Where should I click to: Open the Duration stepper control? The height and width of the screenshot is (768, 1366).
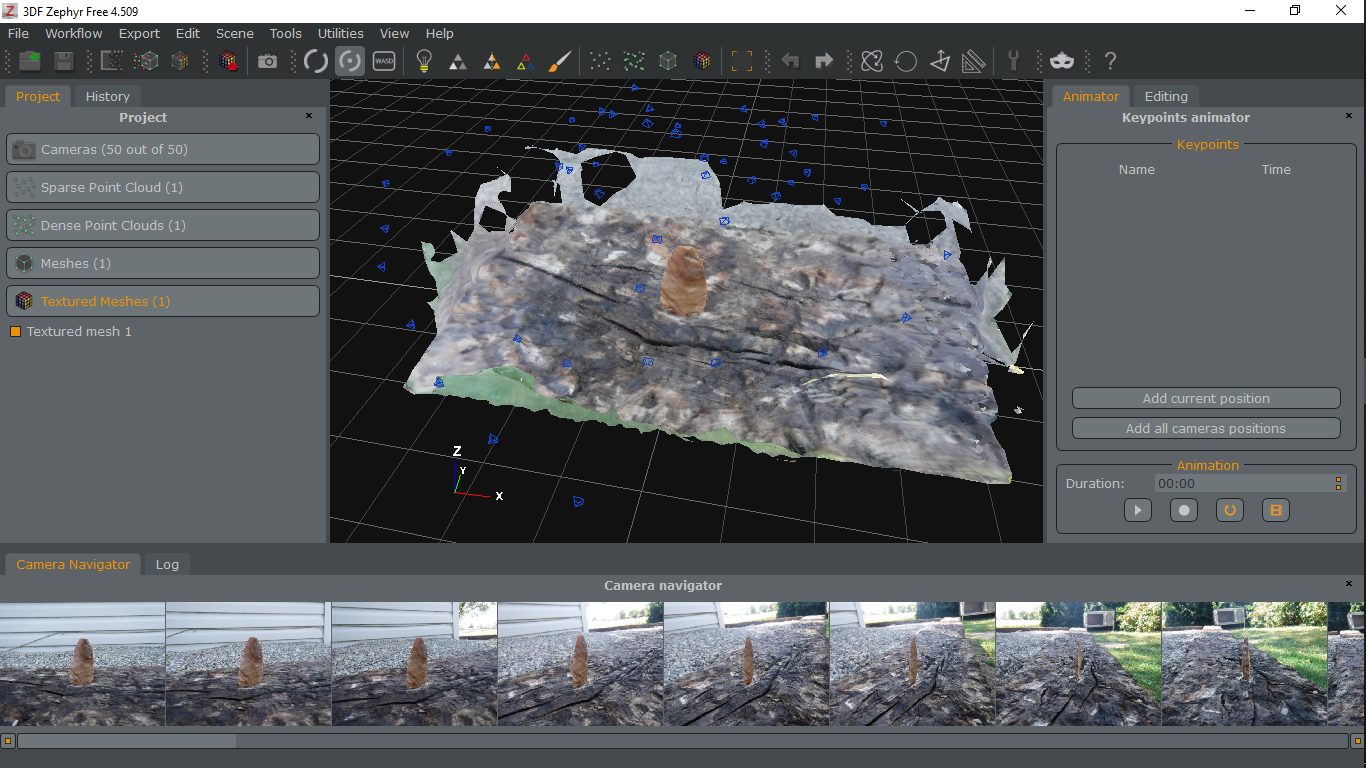coord(1338,483)
